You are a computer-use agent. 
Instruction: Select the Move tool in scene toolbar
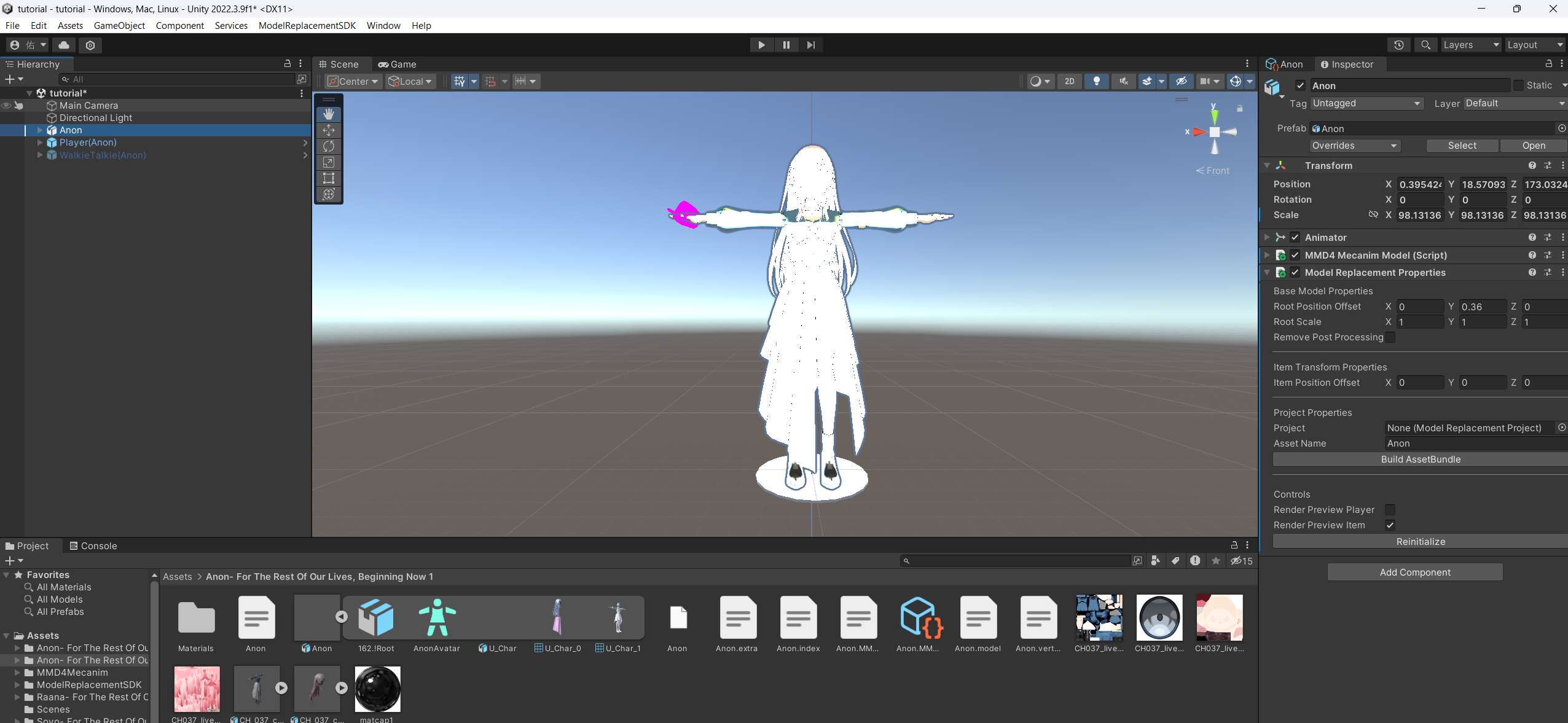(x=329, y=130)
